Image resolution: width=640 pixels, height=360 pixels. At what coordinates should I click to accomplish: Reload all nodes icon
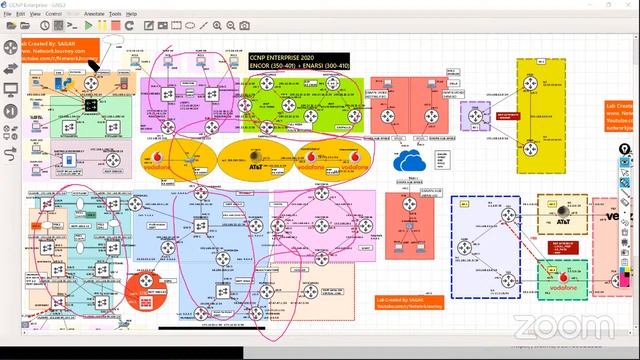(x=129, y=26)
